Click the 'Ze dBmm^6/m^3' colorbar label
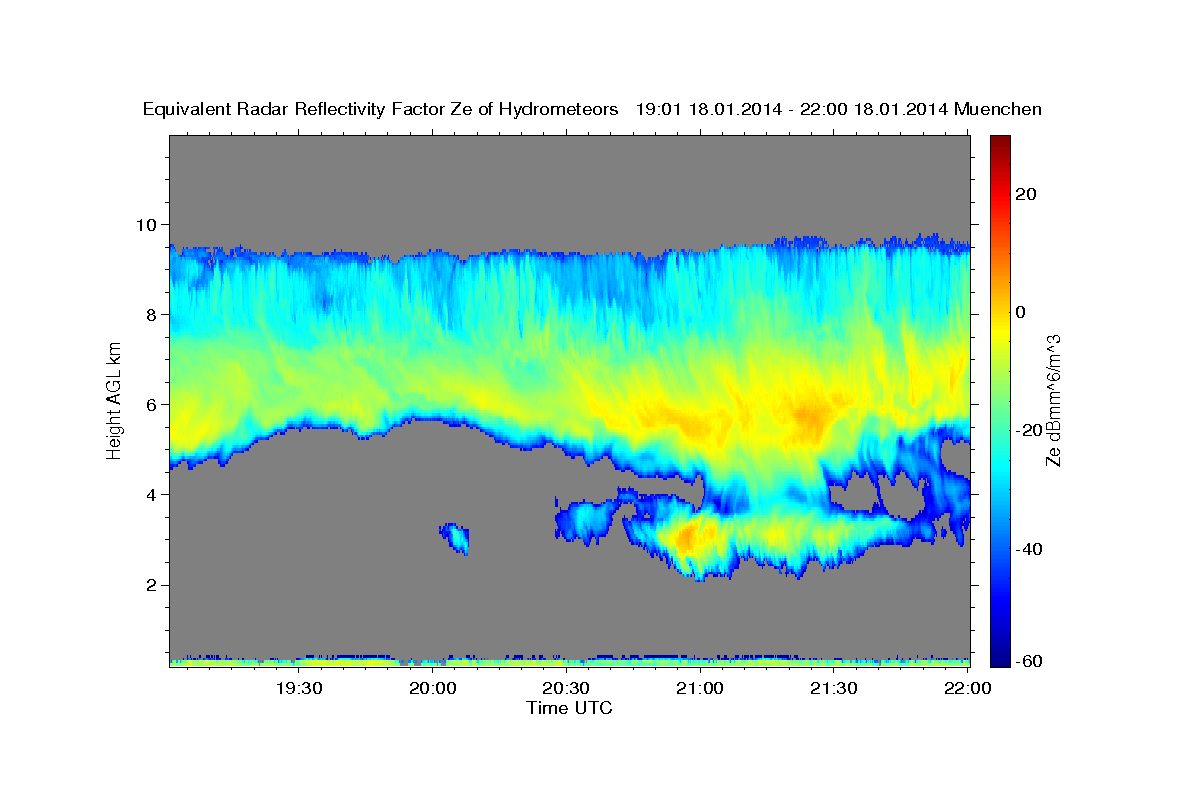Viewport: 1200px width, 800px height. pos(1052,400)
